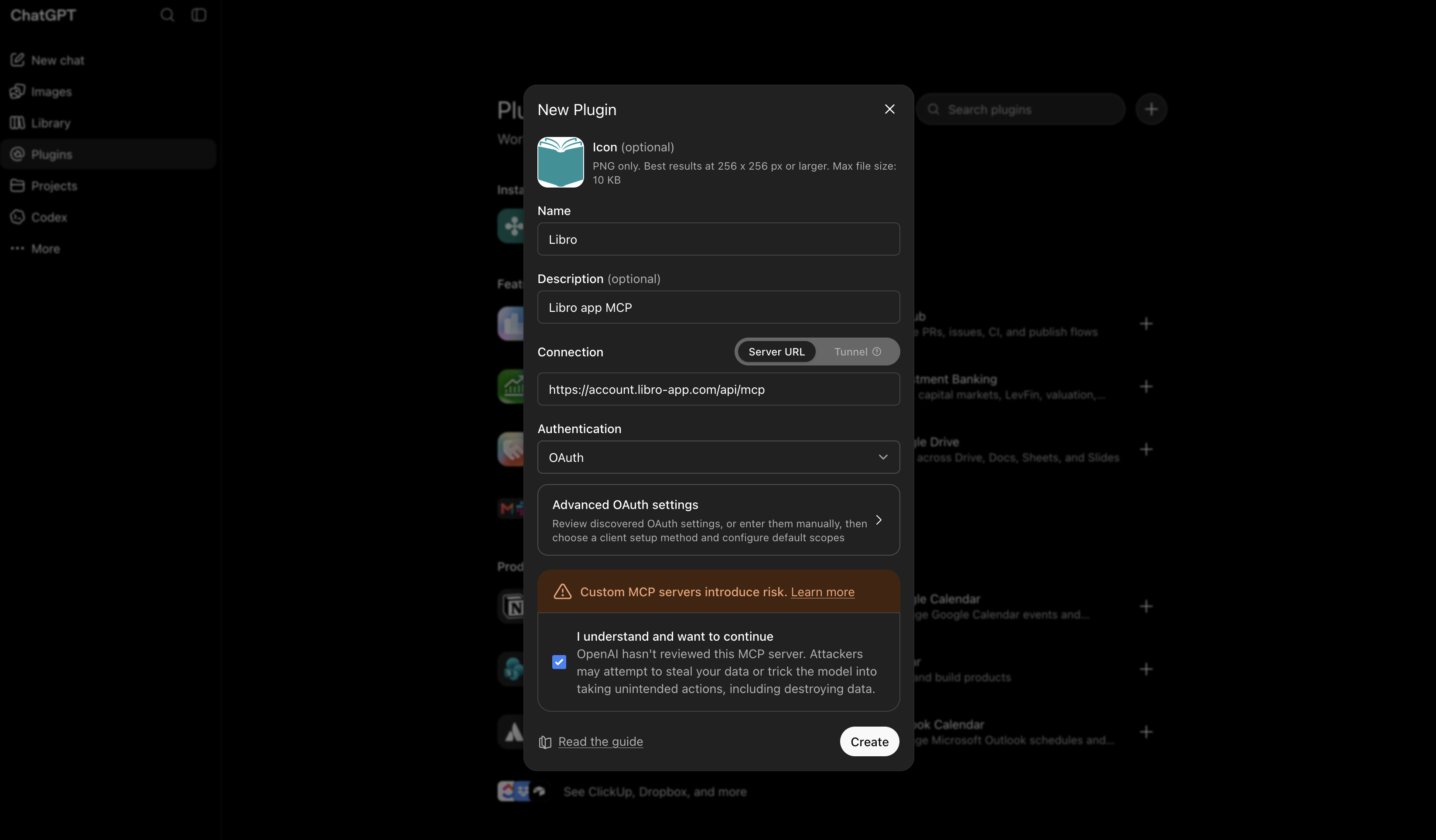1436x840 pixels.
Task: Click the MCP risk warning triangle icon
Action: pos(562,591)
